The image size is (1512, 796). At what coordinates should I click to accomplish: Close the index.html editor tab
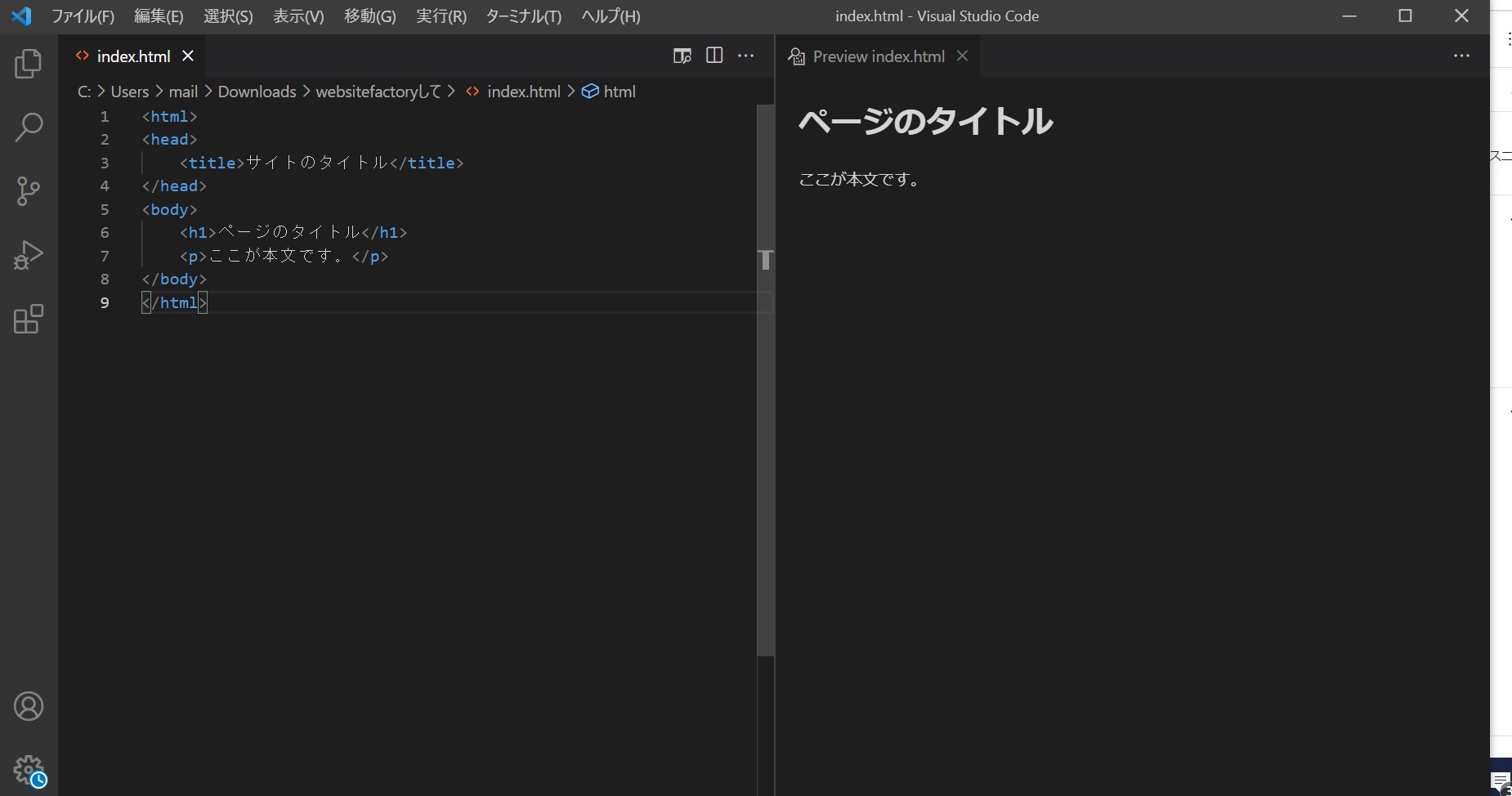pos(188,56)
